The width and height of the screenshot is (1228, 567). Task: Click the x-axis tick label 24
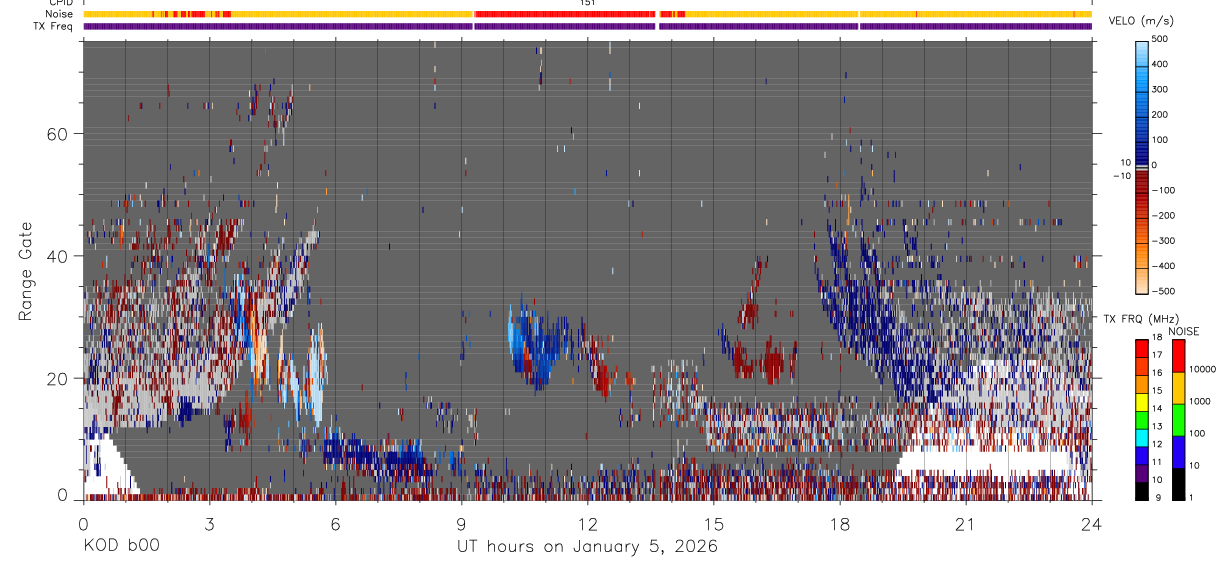(1092, 523)
